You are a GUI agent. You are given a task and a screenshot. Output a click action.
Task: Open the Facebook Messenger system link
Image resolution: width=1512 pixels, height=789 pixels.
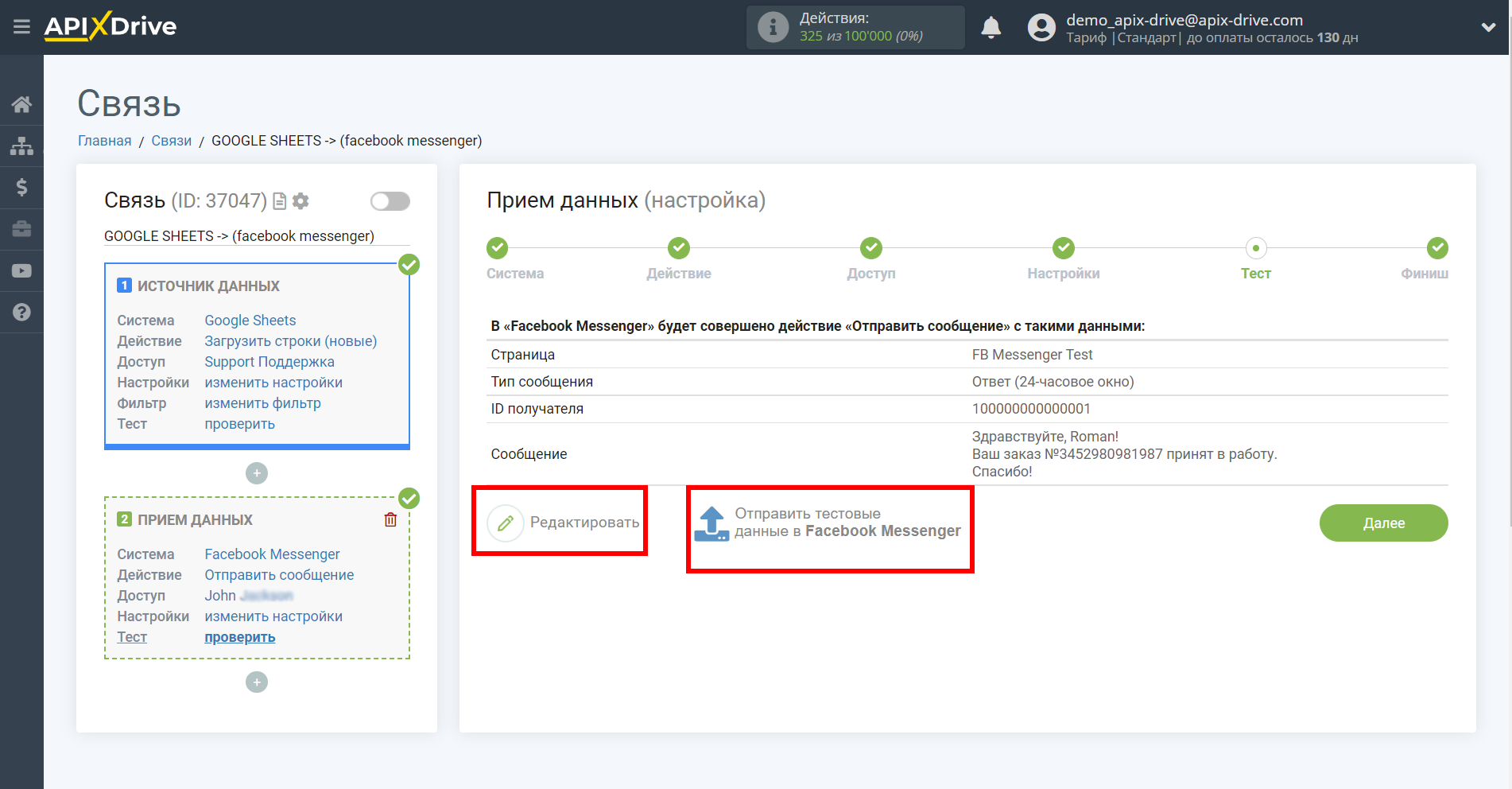272,554
